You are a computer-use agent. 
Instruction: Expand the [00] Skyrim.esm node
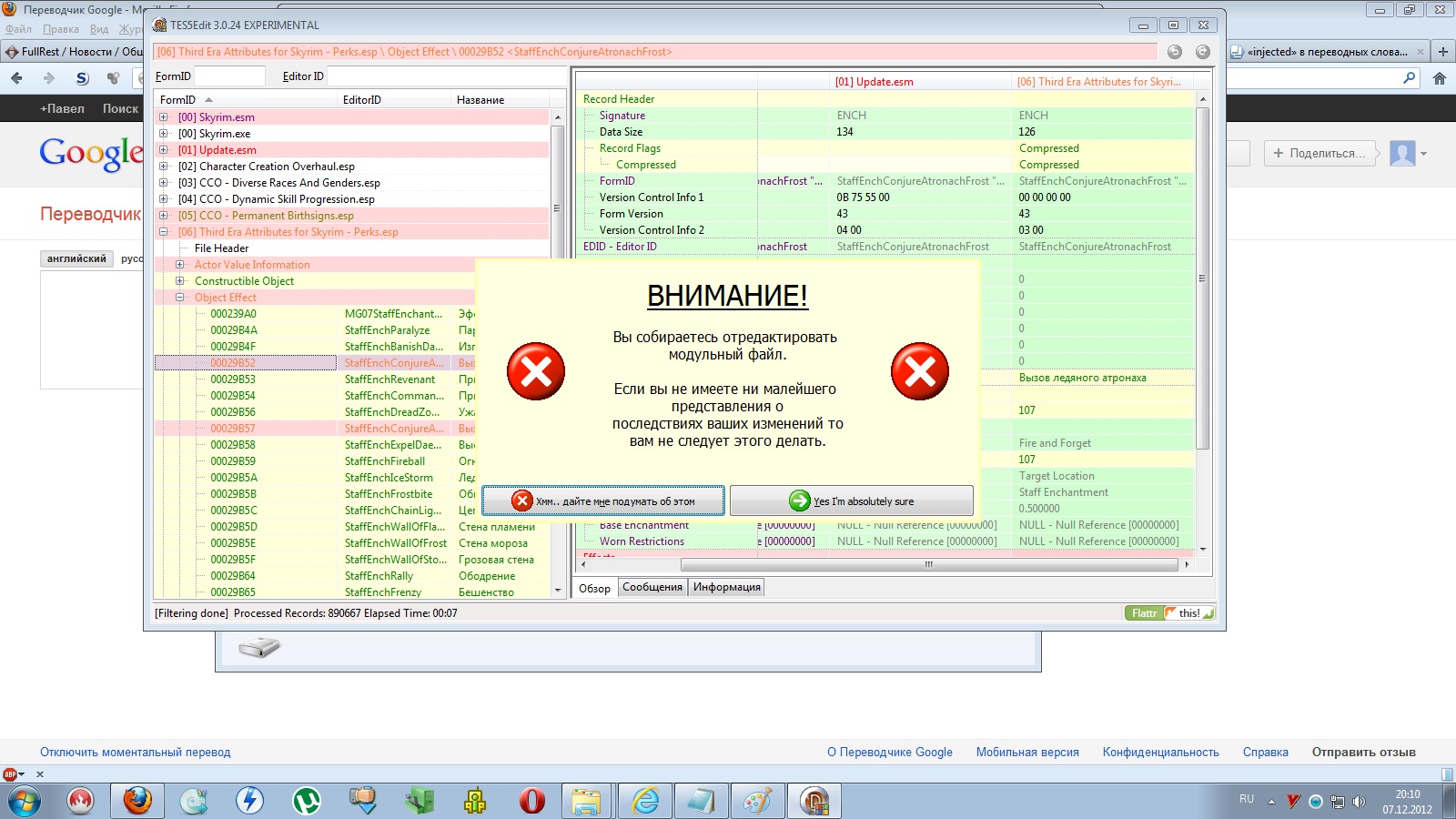click(164, 117)
